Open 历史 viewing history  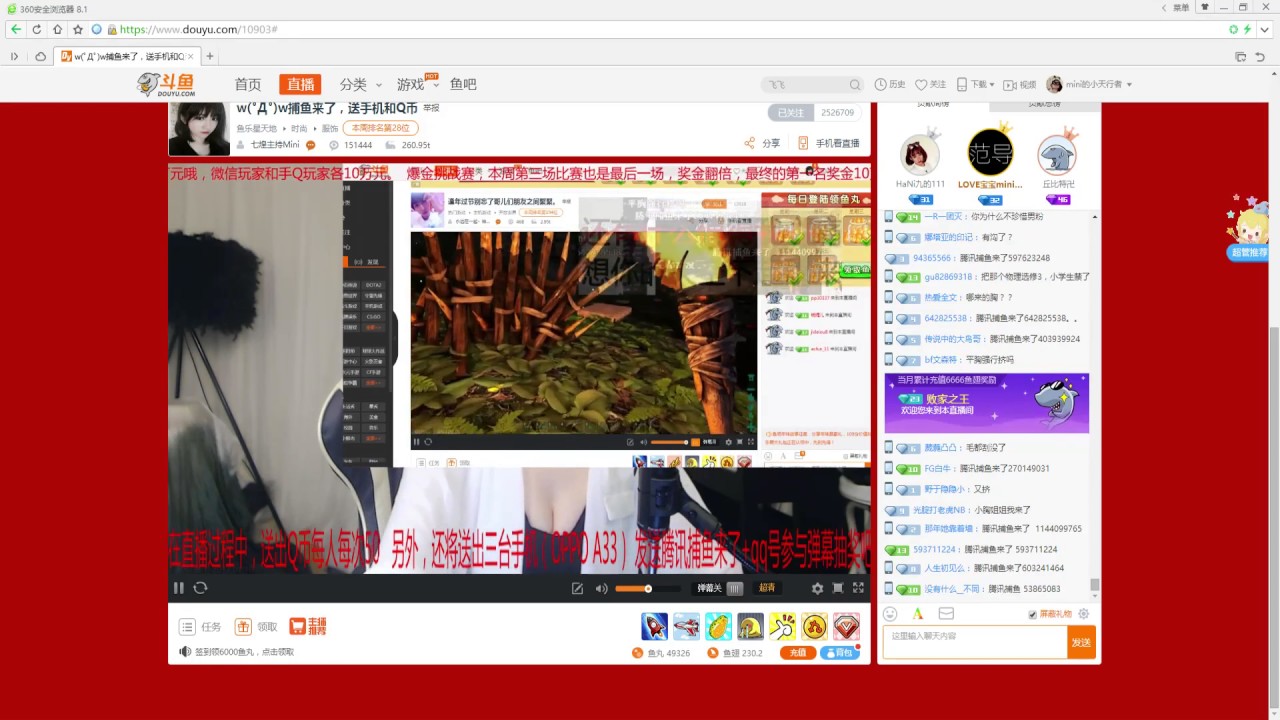pos(890,85)
